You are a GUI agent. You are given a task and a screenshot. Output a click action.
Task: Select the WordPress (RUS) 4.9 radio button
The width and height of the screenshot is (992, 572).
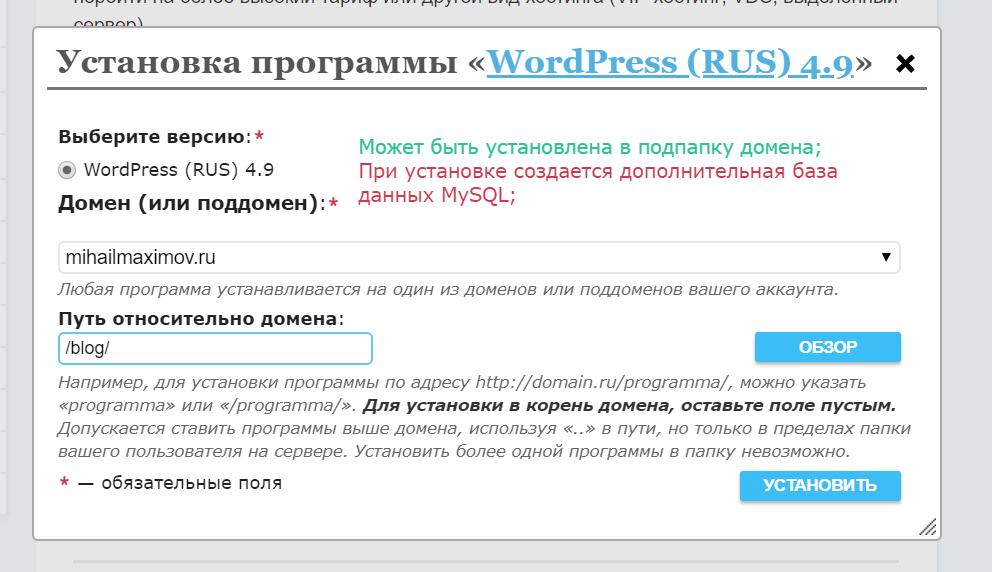[x=67, y=170]
